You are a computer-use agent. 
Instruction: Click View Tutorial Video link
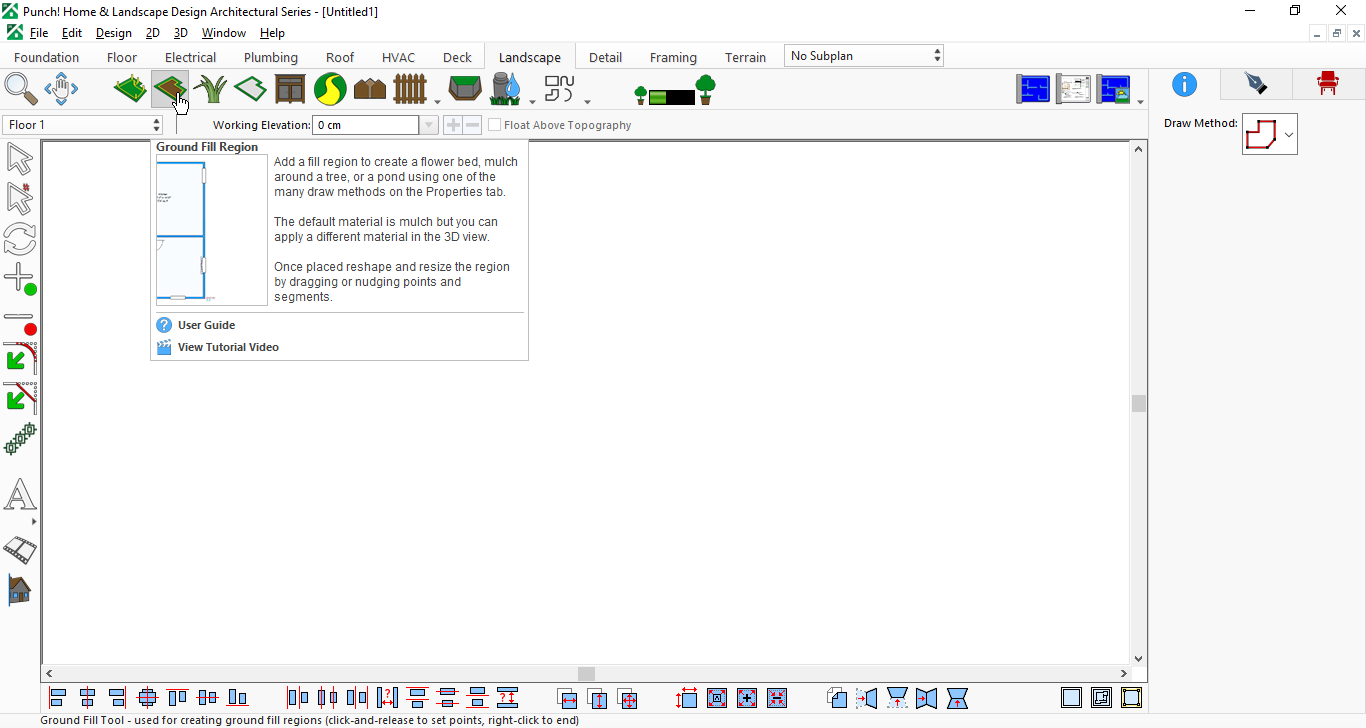coord(228,347)
